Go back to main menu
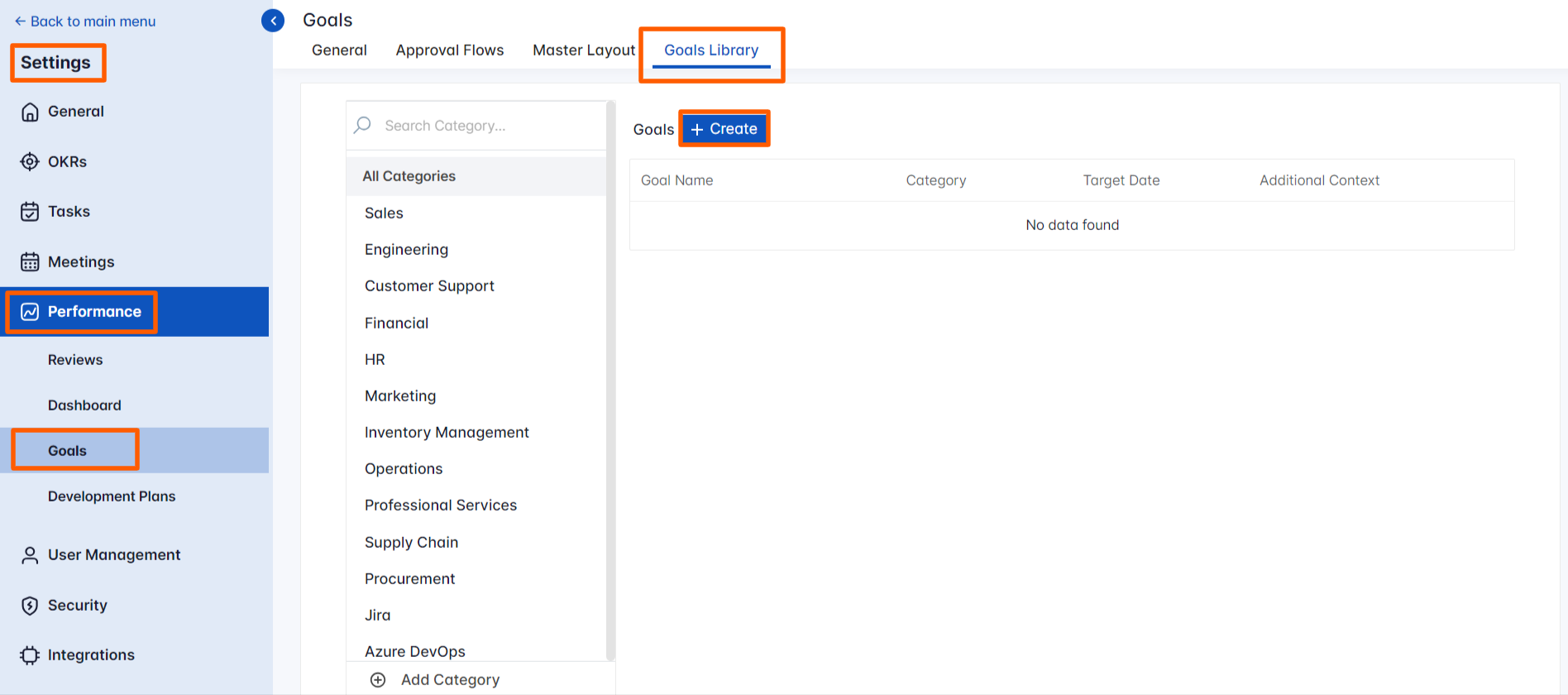The width and height of the screenshot is (1568, 695). point(85,22)
